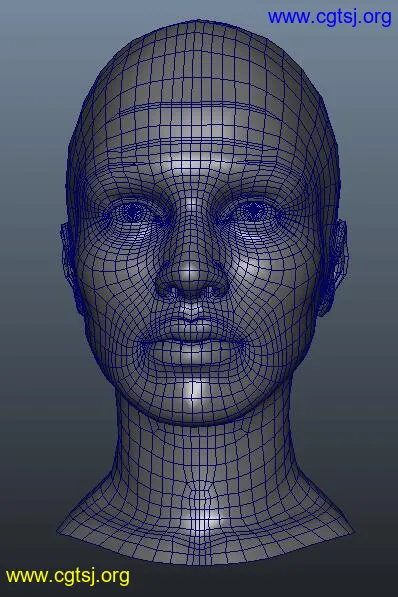The height and width of the screenshot is (597, 398).
Task: Select the lower lip faces on the model
Action: click(x=193, y=354)
